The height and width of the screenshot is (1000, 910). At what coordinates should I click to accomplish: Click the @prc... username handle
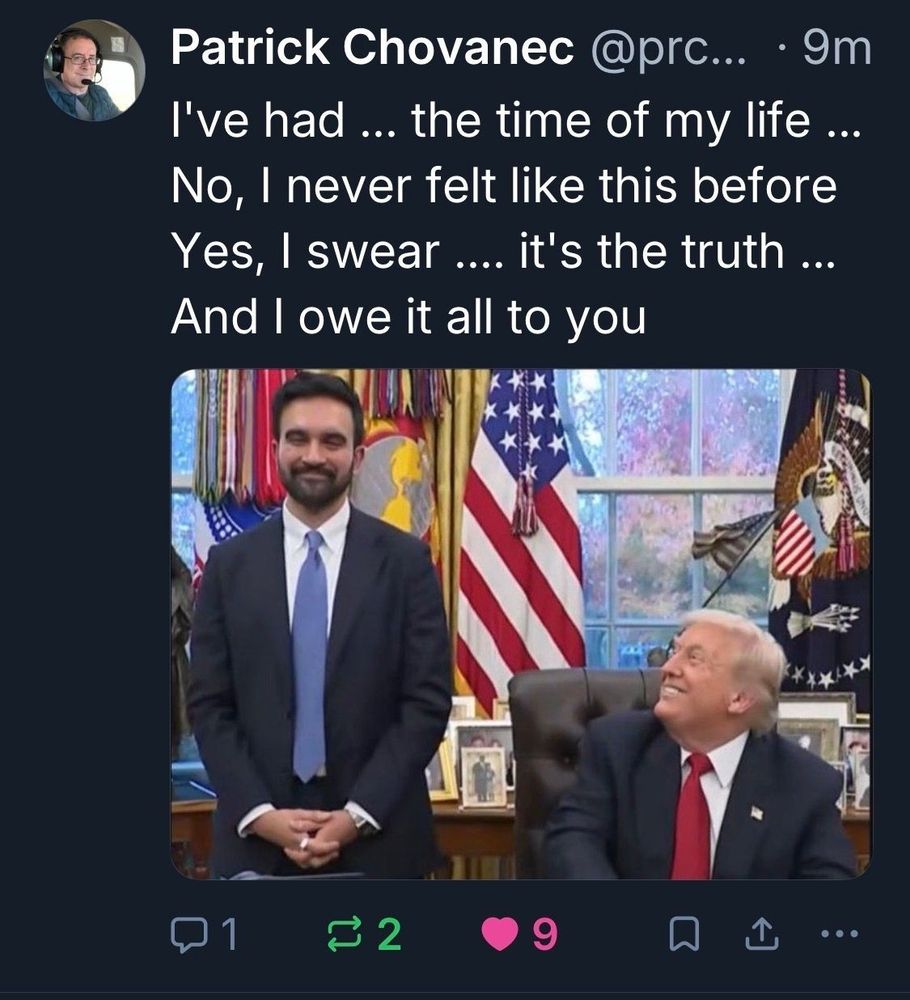point(669,48)
